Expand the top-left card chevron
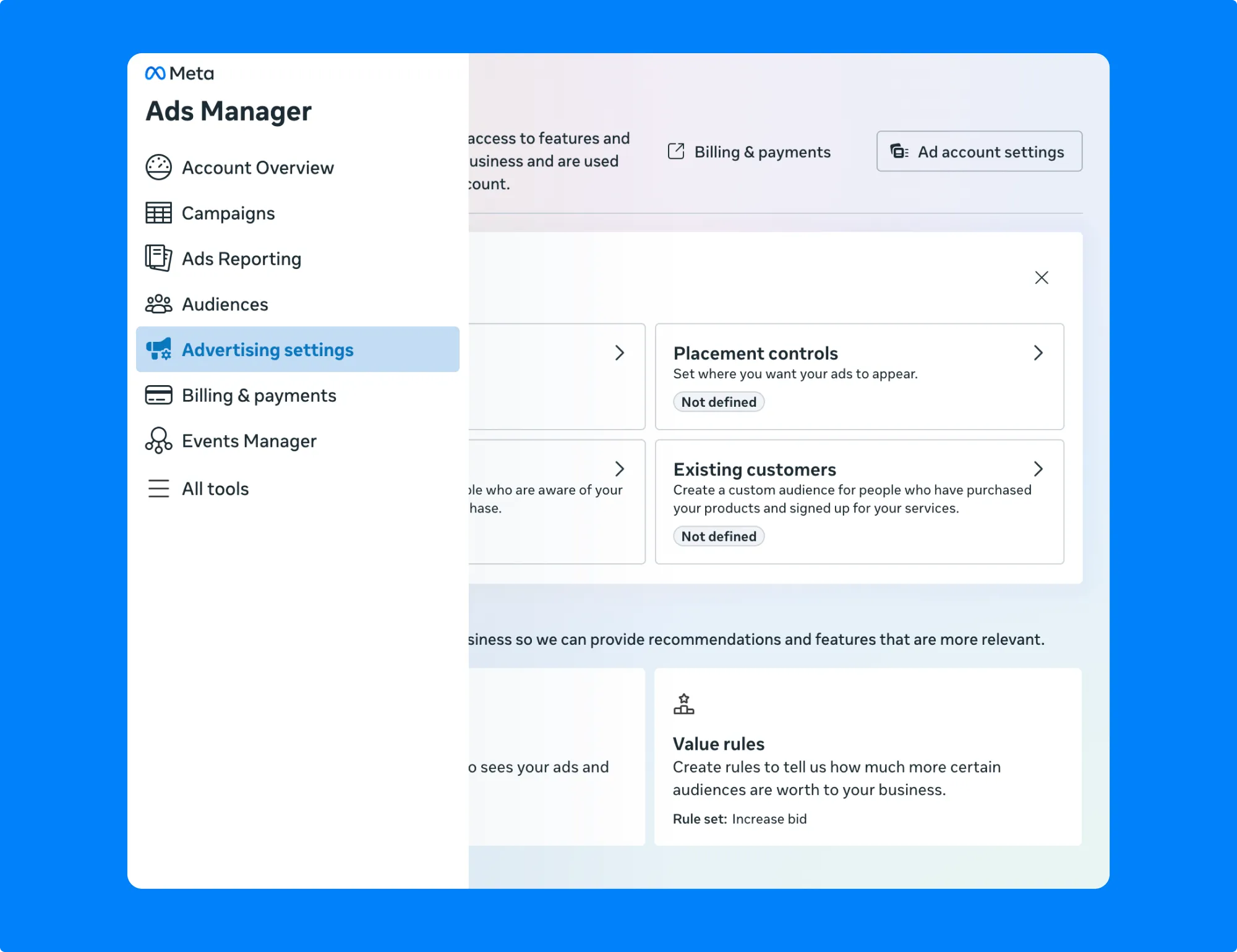The height and width of the screenshot is (952, 1237). coord(620,352)
